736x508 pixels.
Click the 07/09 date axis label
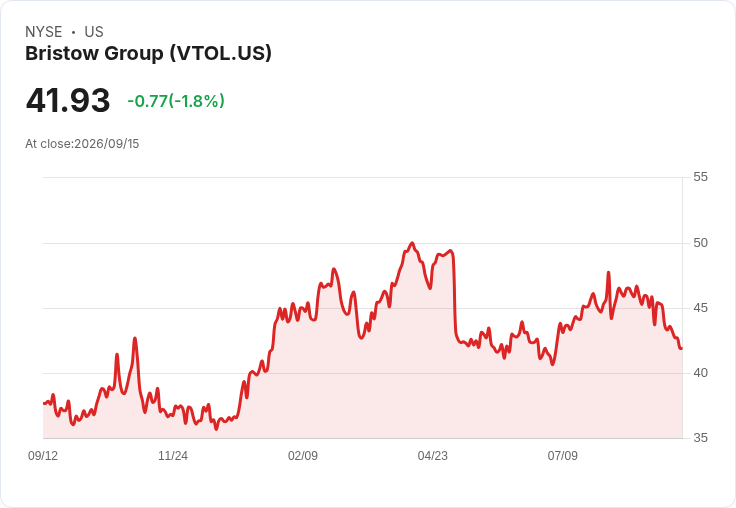point(562,455)
